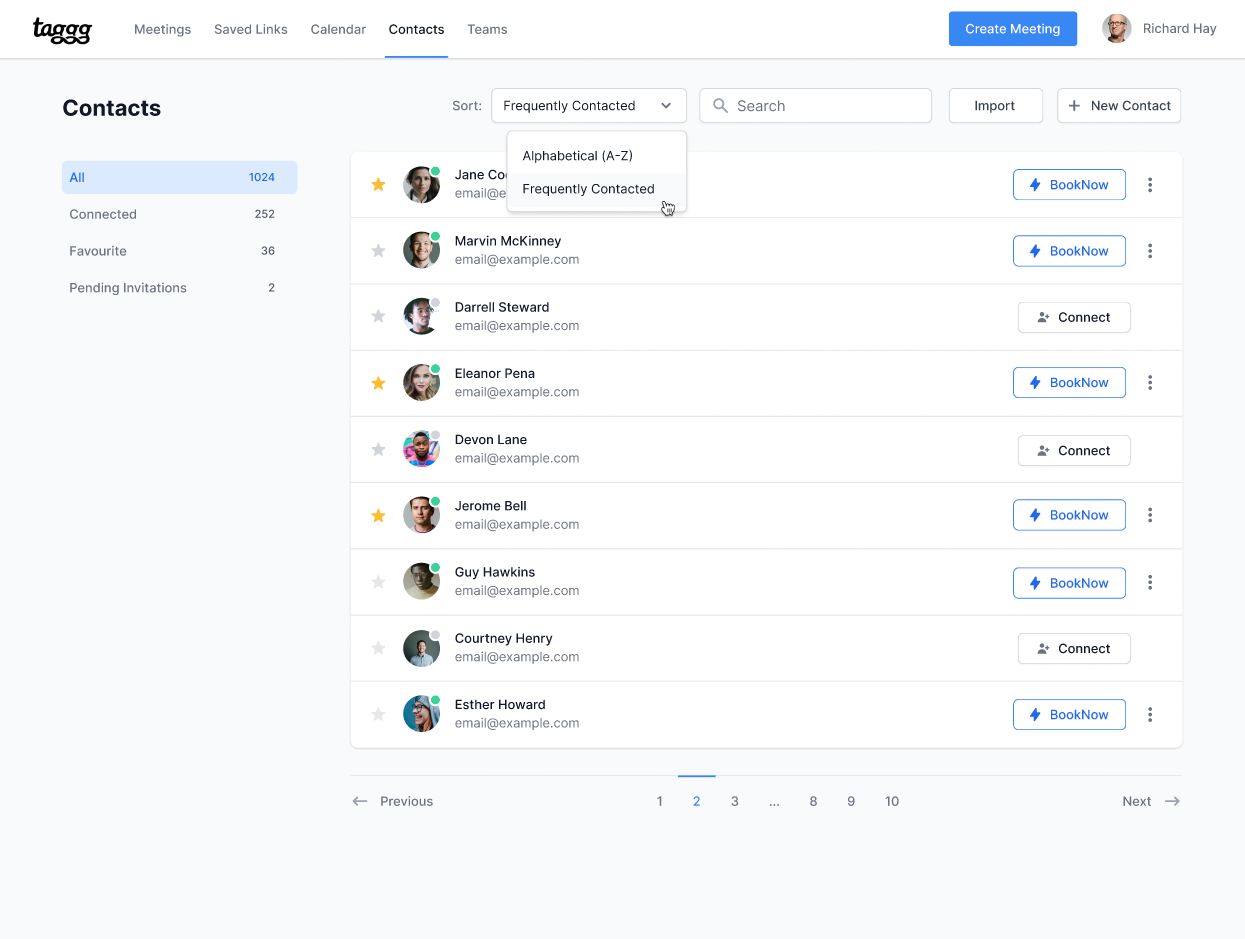The image size is (1245, 939).
Task: Remove Eleanor Pena's favourite star
Action: [378, 383]
